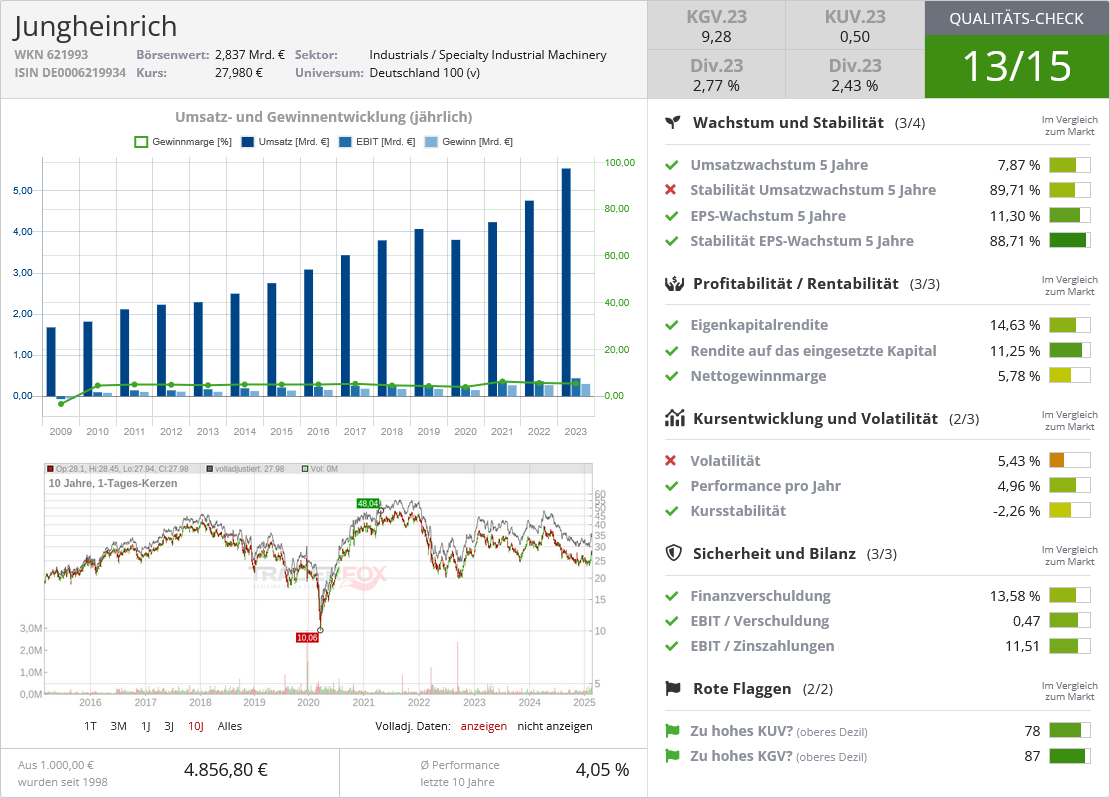Click the checkmark next to EBIT / Verschuldung

(671, 621)
